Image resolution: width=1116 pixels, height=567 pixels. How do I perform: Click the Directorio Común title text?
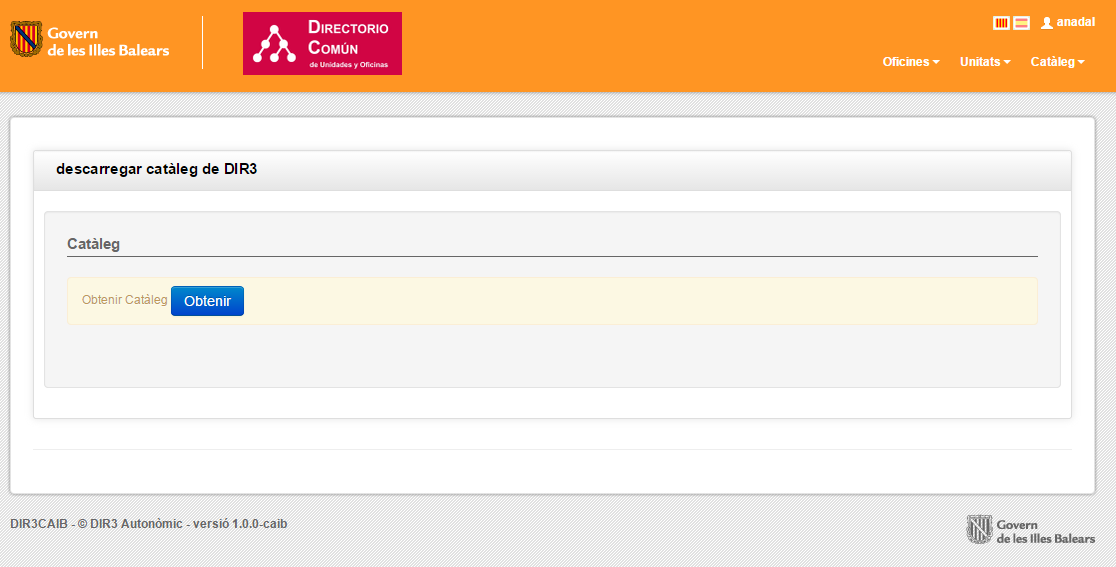[x=347, y=37]
